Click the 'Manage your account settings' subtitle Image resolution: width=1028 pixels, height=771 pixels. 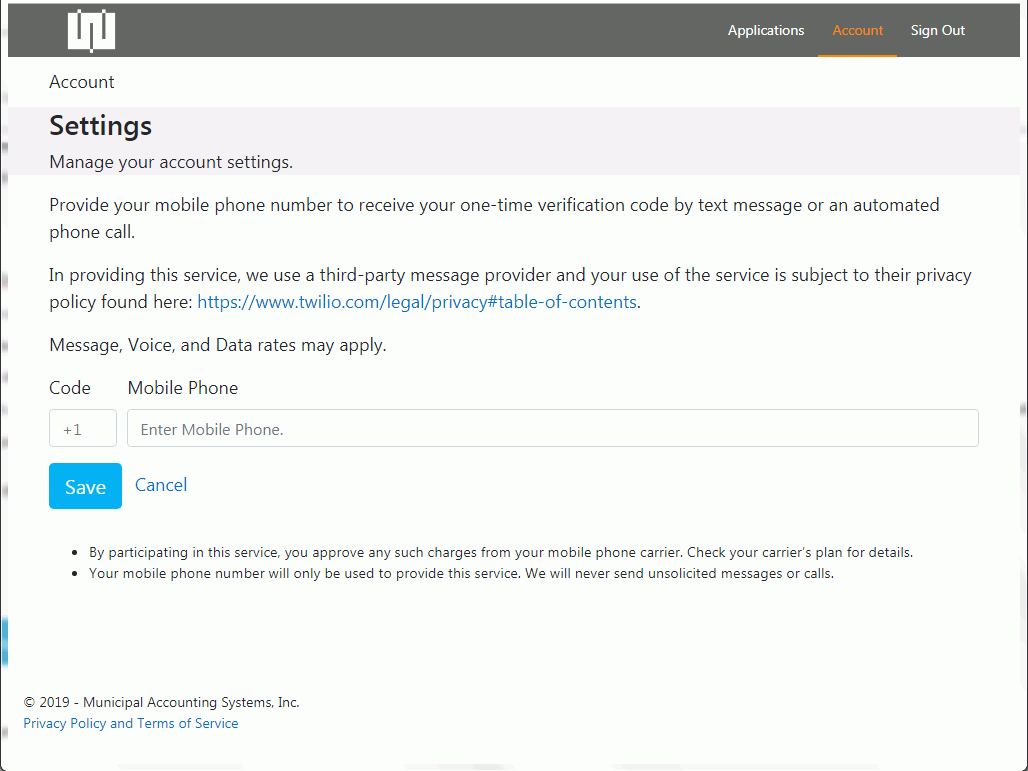click(171, 162)
